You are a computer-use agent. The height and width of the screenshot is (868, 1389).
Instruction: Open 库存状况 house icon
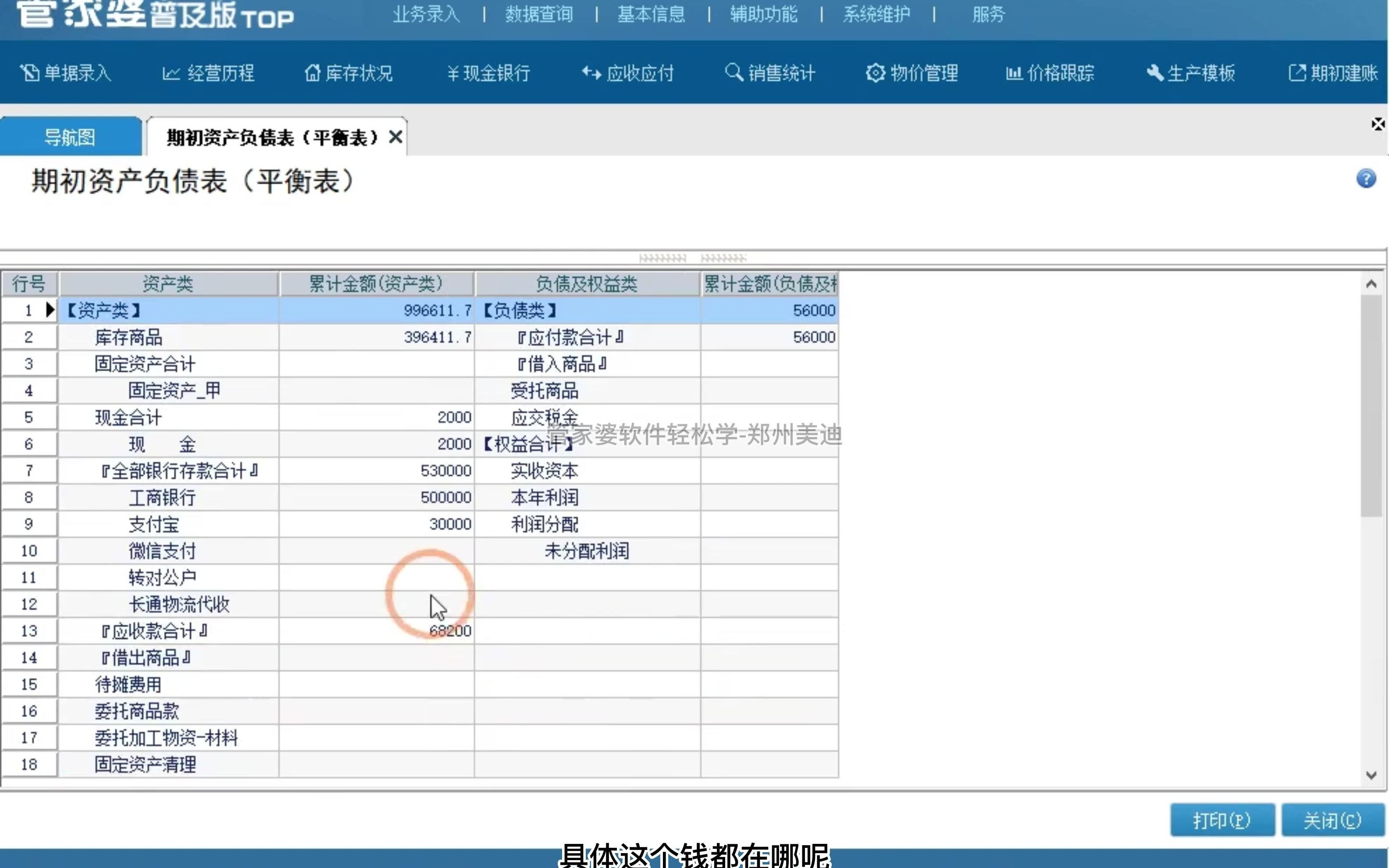312,73
